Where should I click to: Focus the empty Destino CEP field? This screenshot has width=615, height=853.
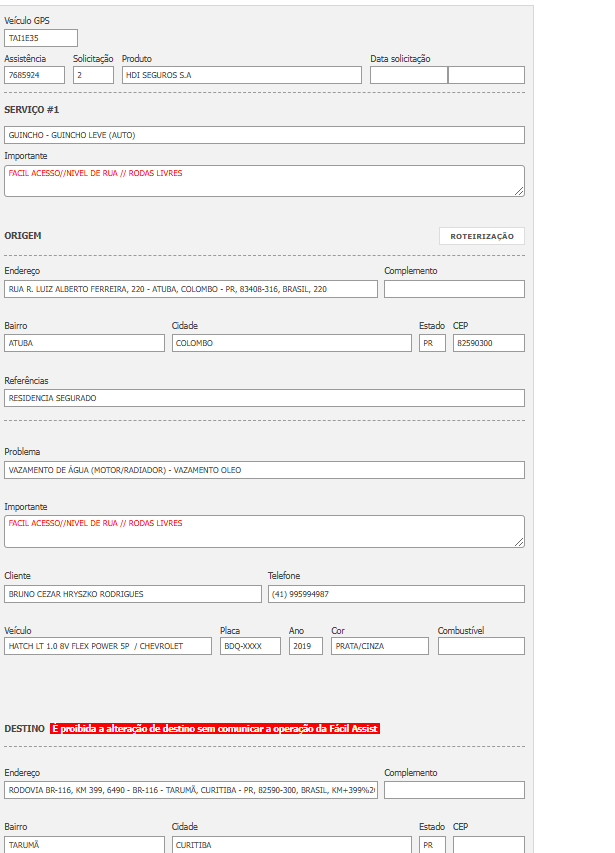(x=489, y=845)
